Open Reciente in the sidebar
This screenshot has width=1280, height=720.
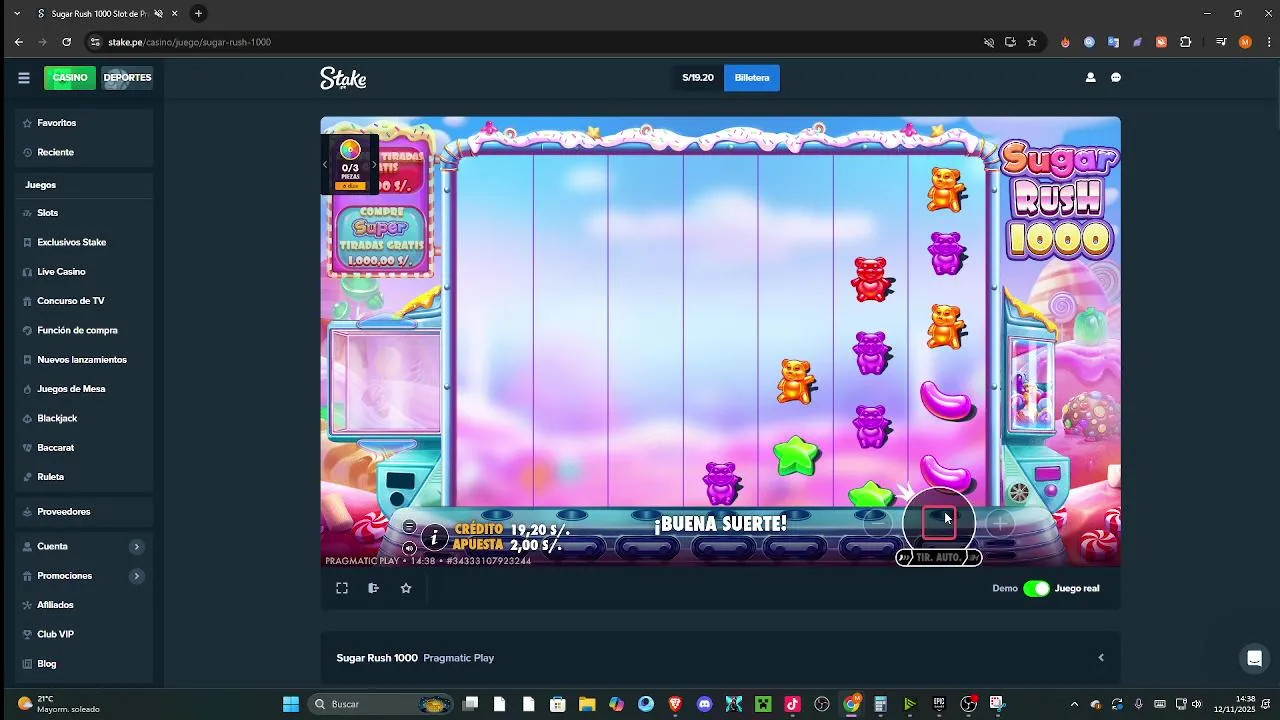coord(85,152)
